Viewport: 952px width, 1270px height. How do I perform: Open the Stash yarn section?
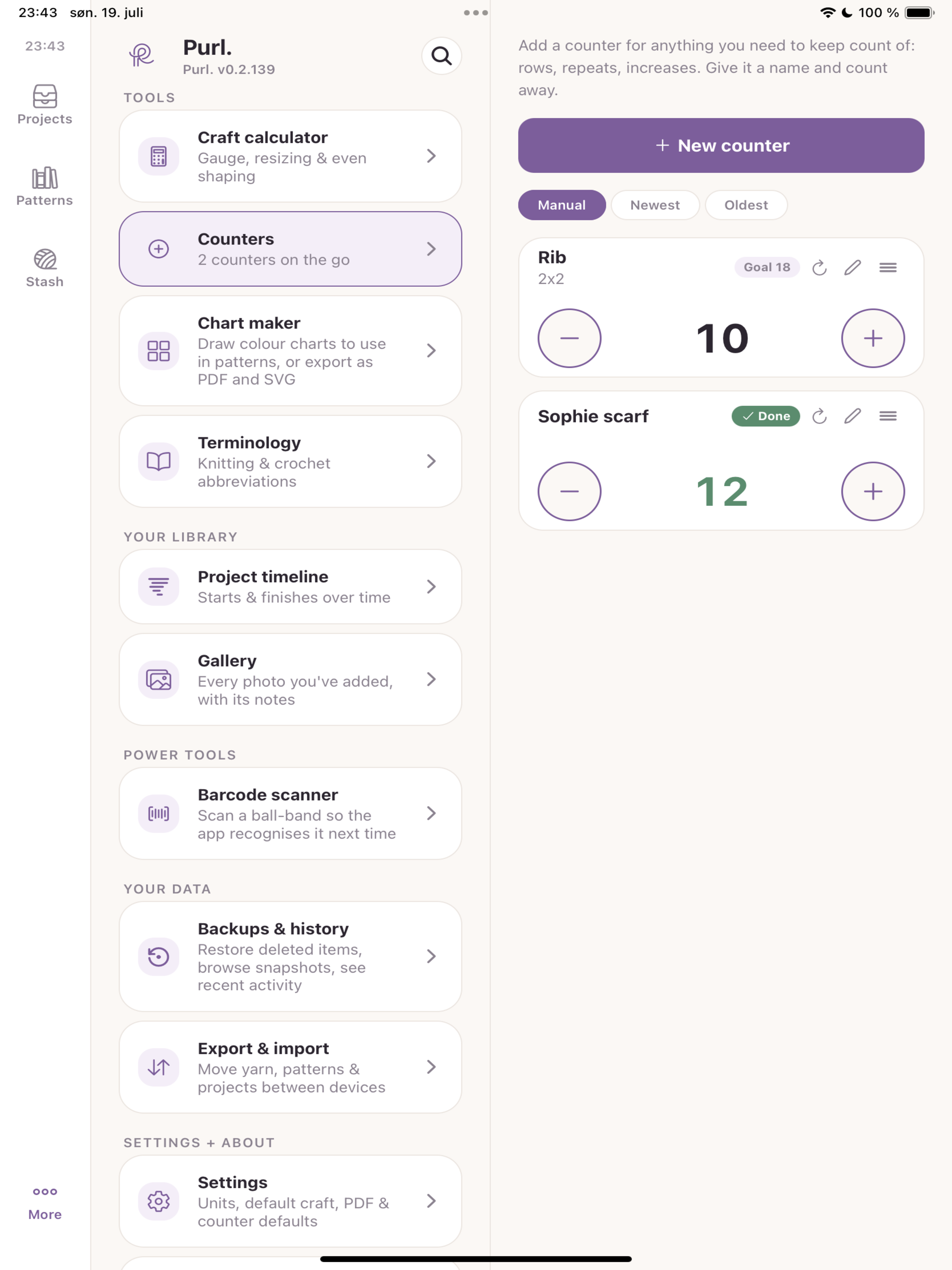tap(45, 268)
